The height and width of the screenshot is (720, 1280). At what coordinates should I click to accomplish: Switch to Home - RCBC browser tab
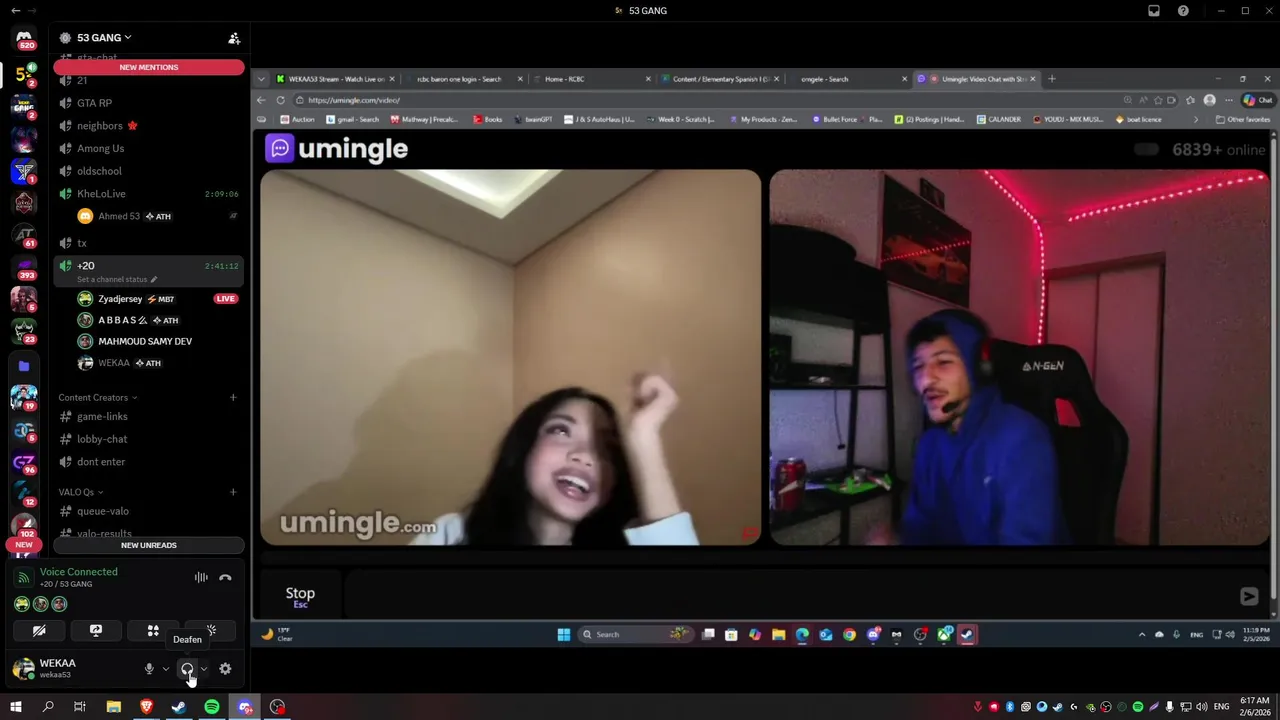click(590, 79)
